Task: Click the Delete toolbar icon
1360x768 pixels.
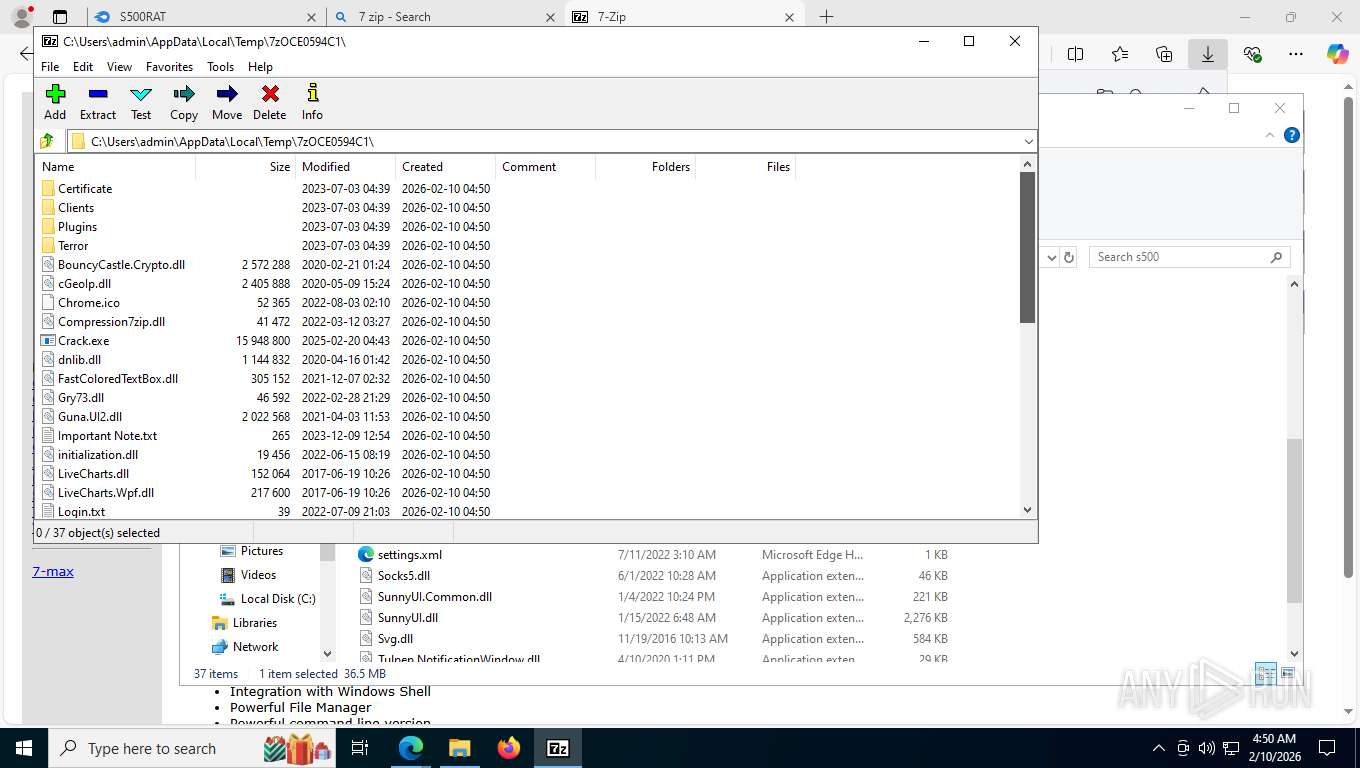Action: coord(270,102)
